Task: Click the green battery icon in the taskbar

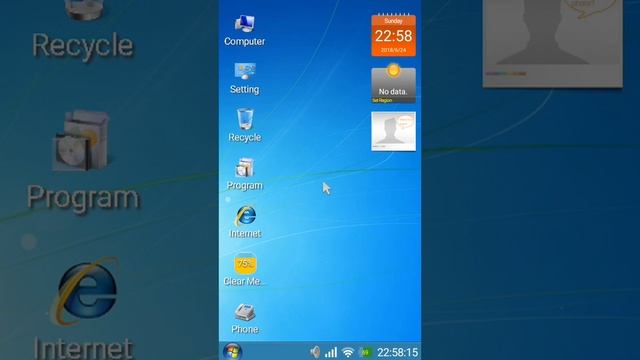Action: [x=365, y=352]
